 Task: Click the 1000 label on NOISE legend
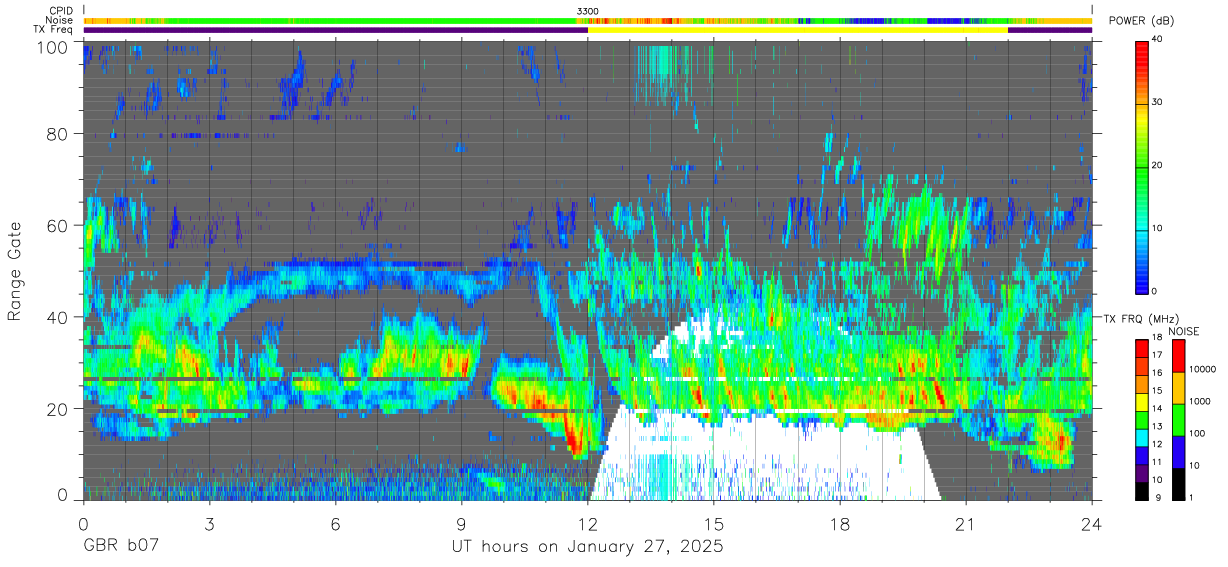(1199, 402)
